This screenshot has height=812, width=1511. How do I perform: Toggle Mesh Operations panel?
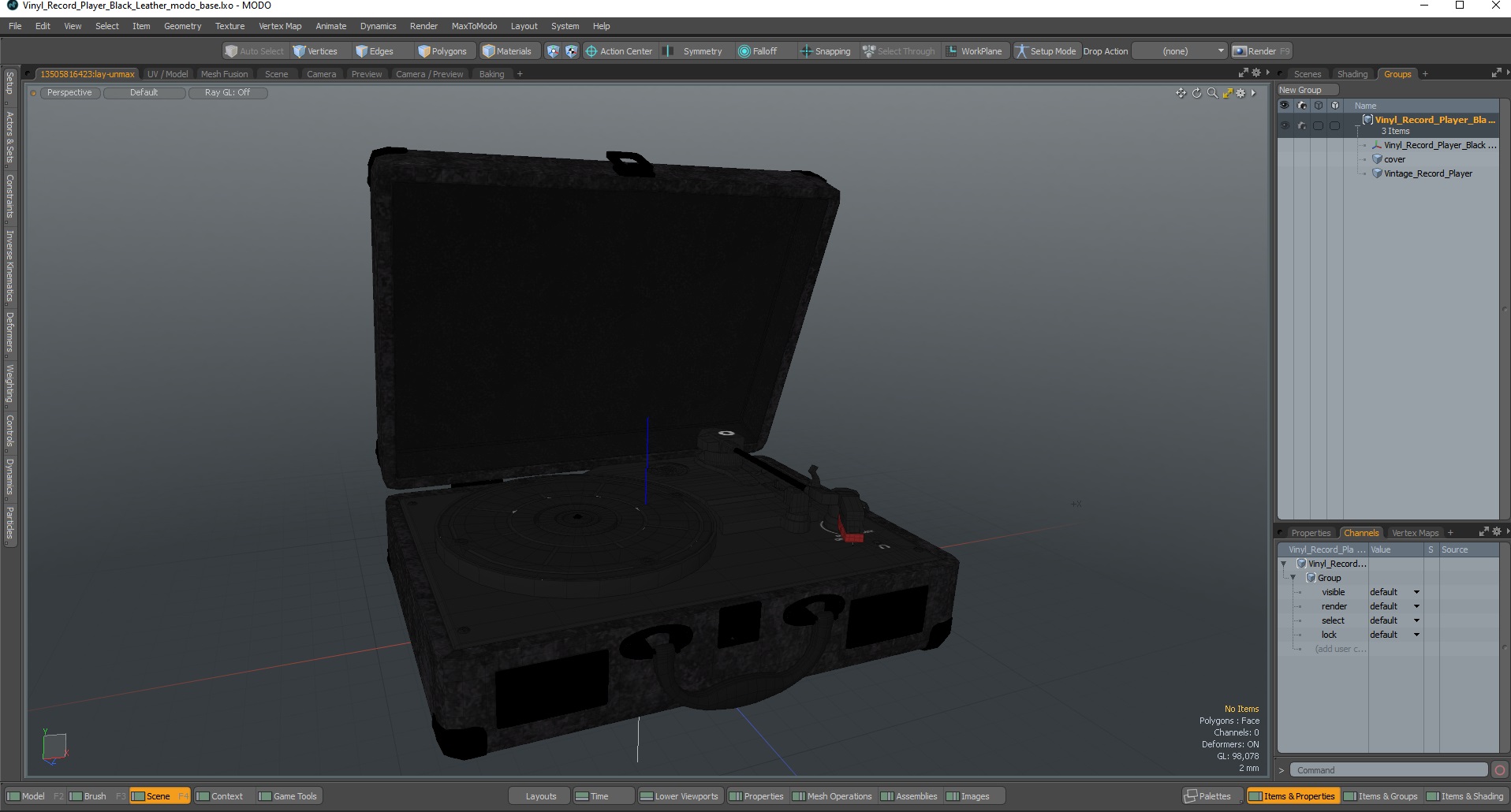[x=833, y=796]
